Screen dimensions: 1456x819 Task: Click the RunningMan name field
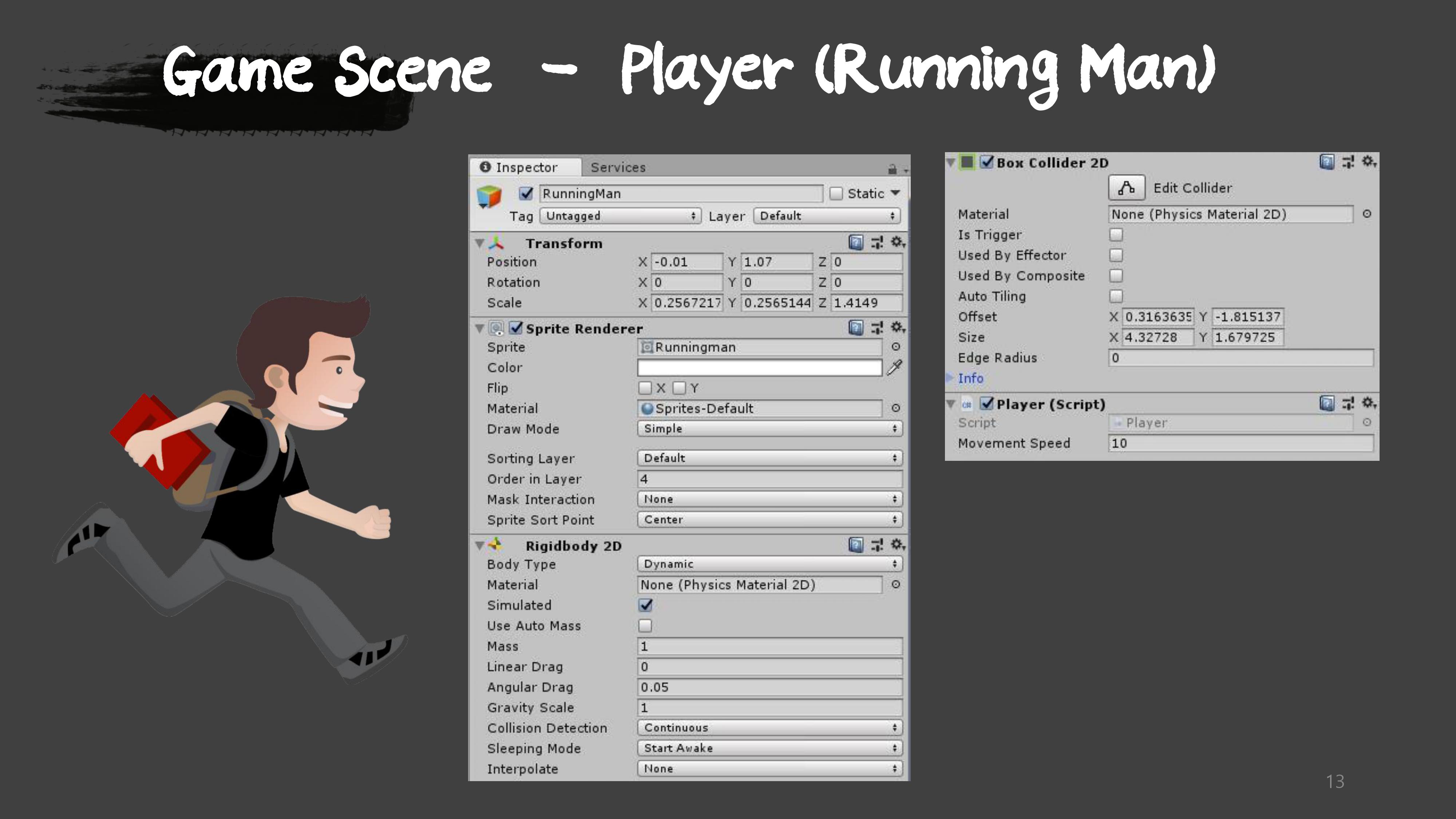click(681, 193)
